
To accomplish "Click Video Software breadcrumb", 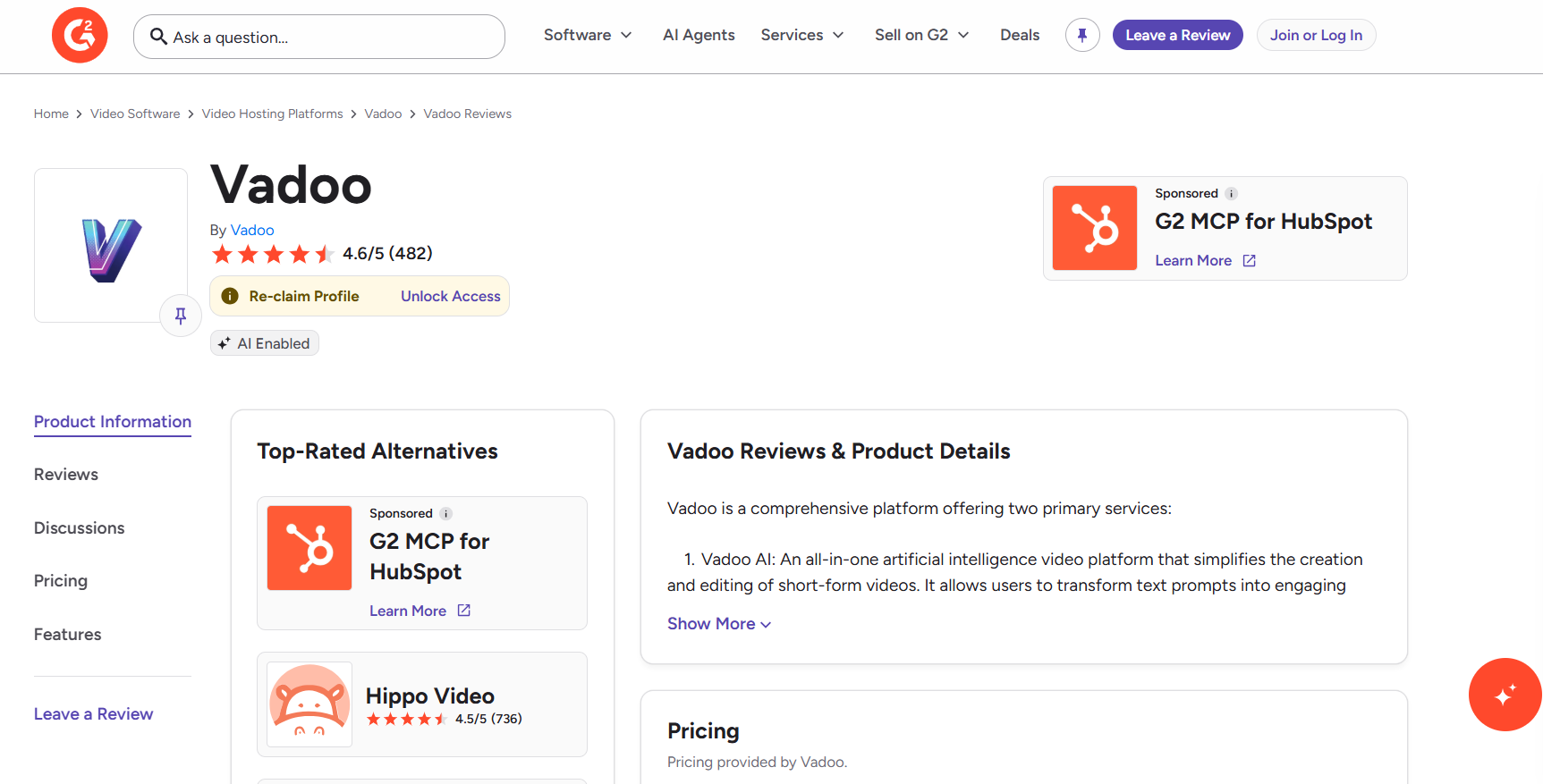I will pos(135,114).
